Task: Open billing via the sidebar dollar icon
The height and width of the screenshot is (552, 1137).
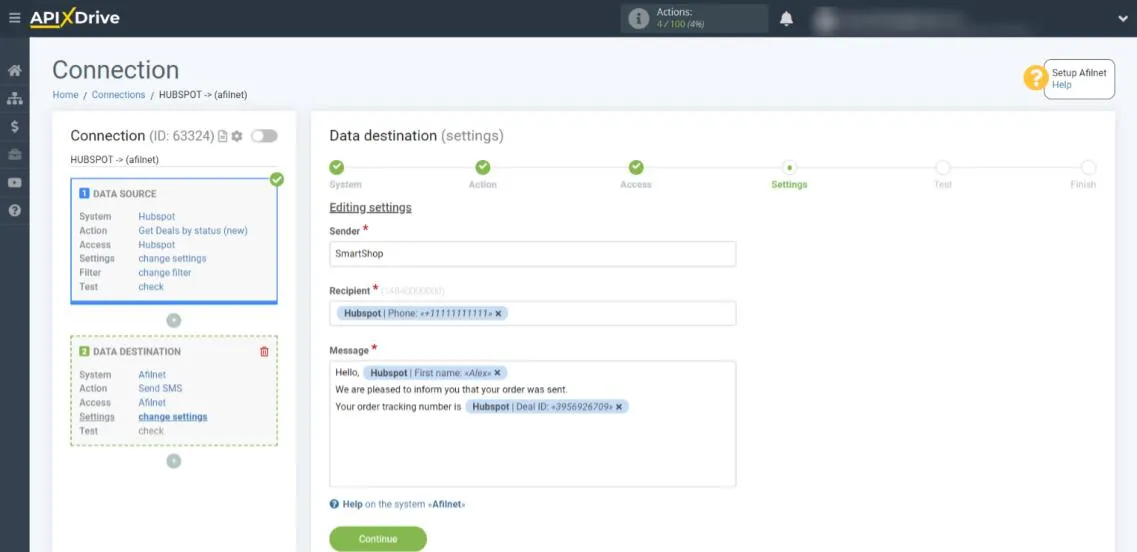Action: click(14, 127)
